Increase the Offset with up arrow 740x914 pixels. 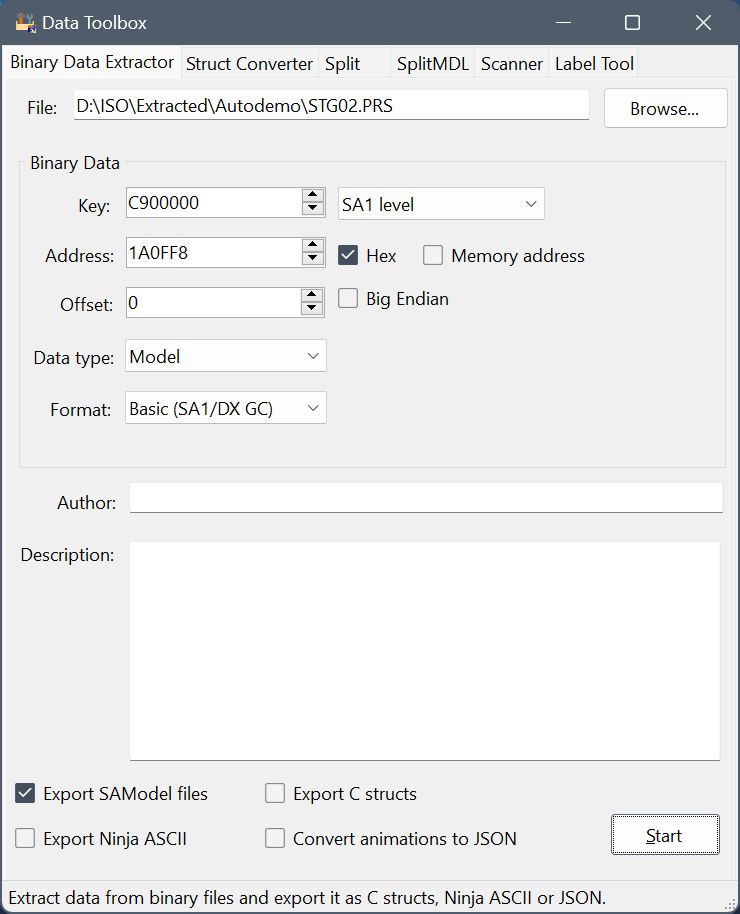[313, 296]
